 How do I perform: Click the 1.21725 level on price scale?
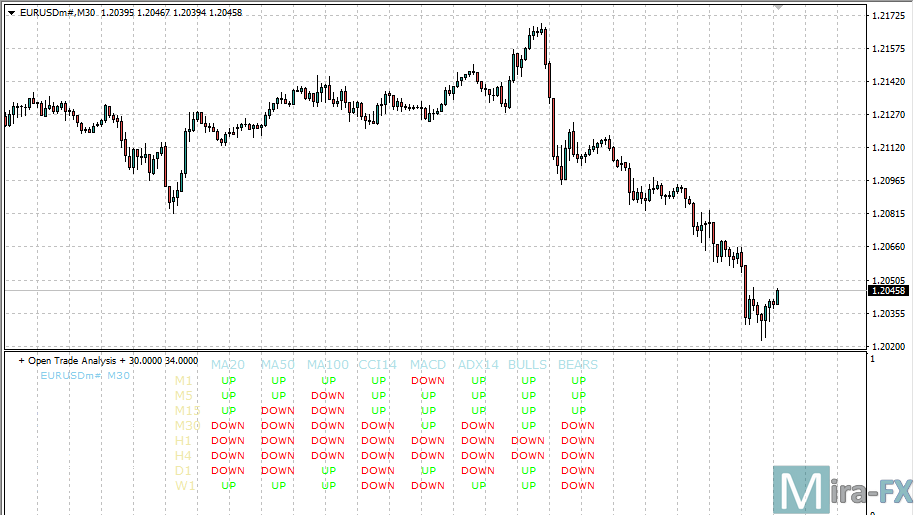888,16
